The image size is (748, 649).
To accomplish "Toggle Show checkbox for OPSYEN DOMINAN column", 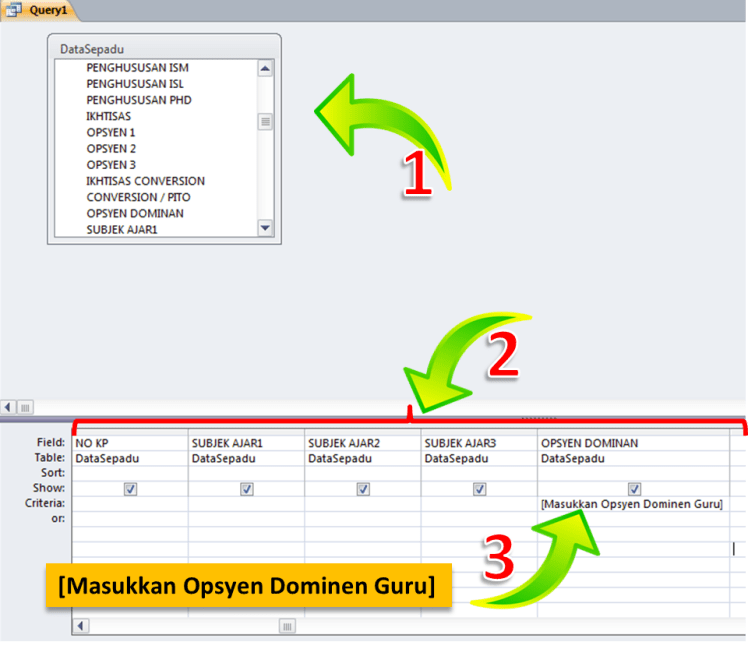I will point(634,489).
